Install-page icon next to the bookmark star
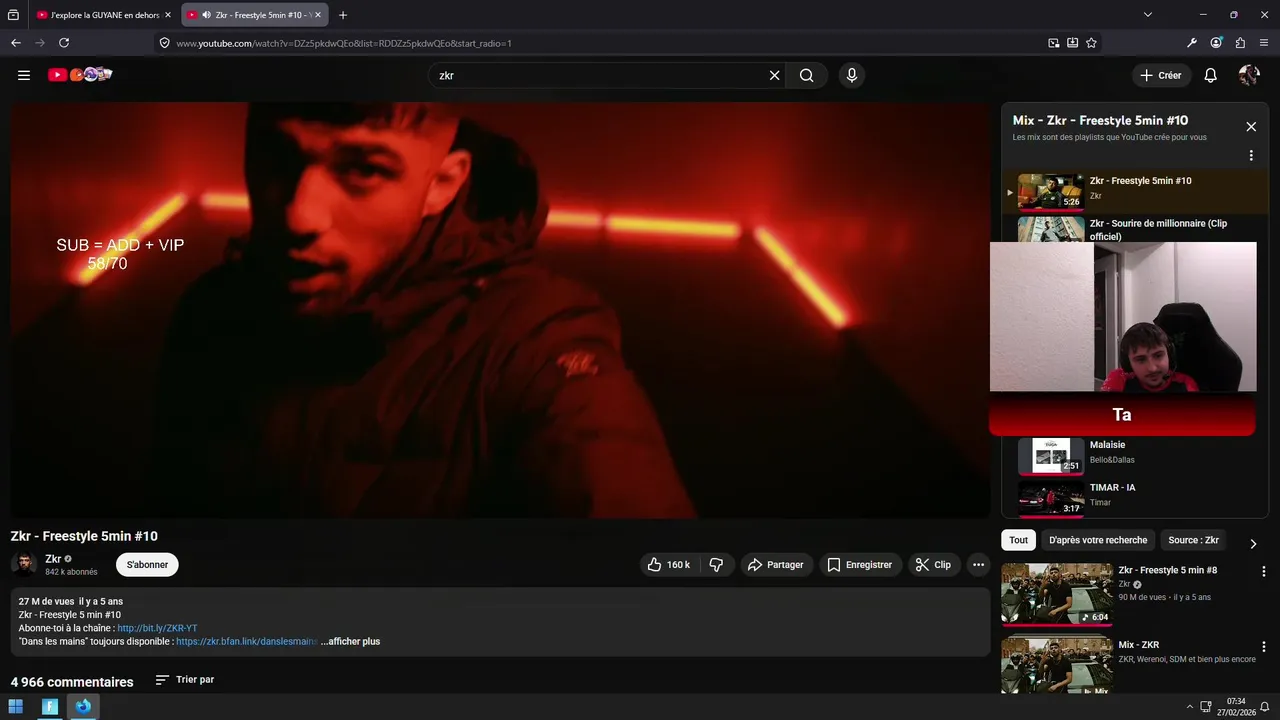Image resolution: width=1280 pixels, height=720 pixels. pos(1072,43)
